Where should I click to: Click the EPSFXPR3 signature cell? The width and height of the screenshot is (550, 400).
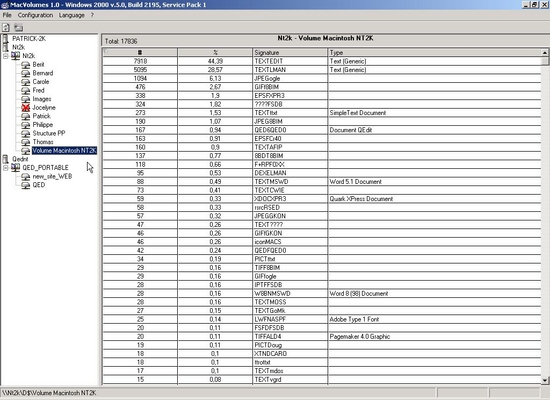[x=290, y=95]
